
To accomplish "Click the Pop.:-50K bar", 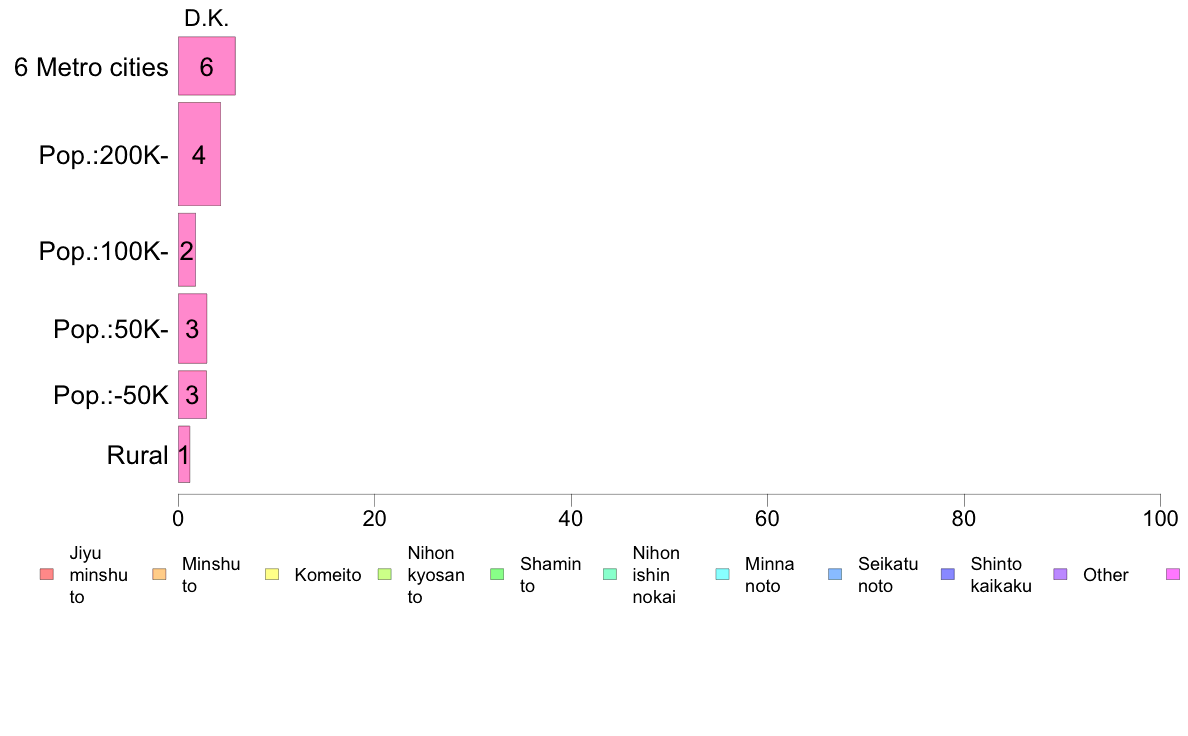I will point(192,394).
